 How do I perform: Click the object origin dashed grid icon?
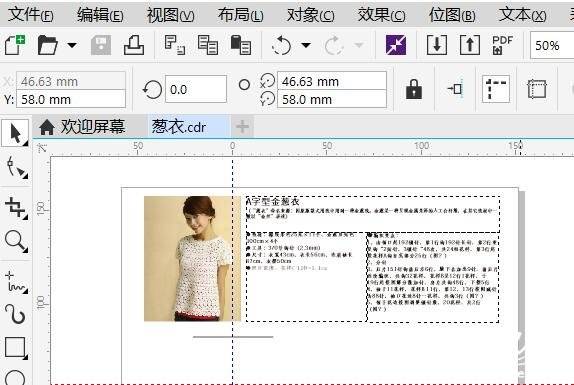496,89
